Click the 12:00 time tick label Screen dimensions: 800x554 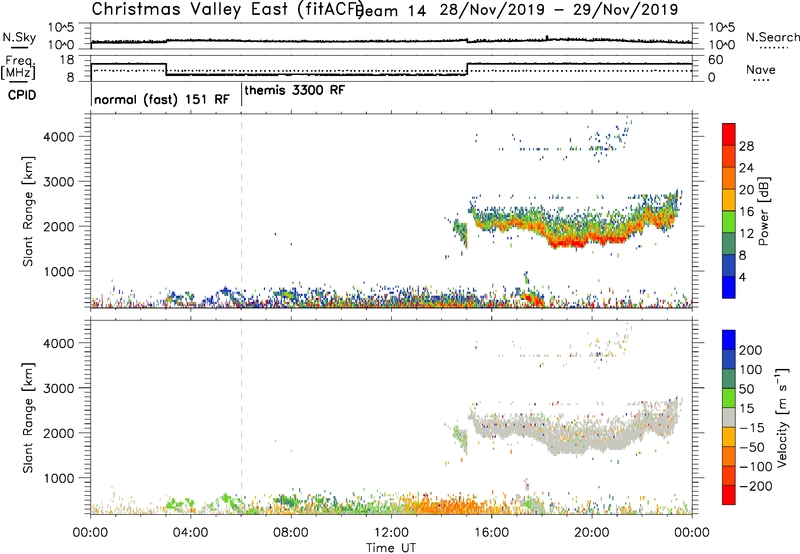tap(391, 533)
